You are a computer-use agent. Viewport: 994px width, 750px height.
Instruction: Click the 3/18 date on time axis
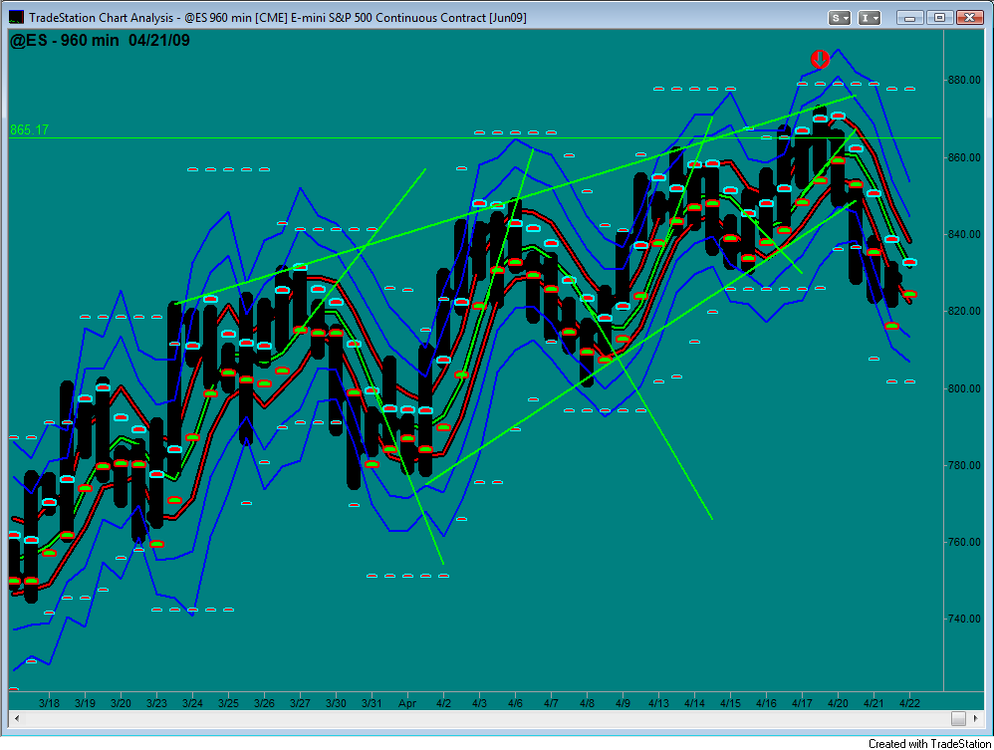pyautogui.click(x=49, y=703)
